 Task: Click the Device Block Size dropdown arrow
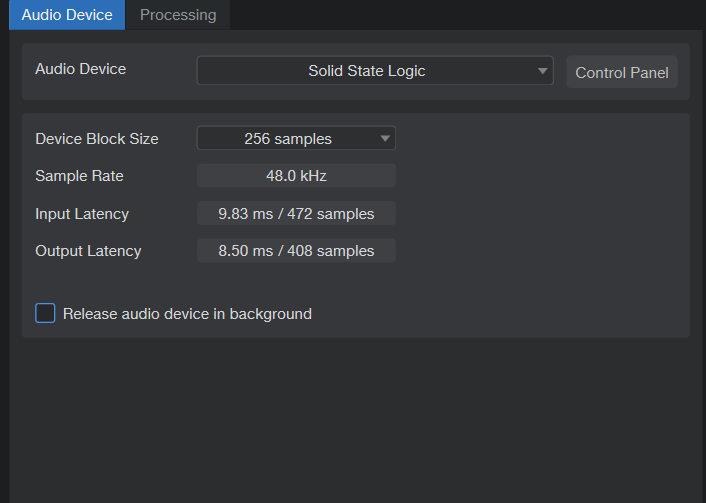(x=385, y=139)
